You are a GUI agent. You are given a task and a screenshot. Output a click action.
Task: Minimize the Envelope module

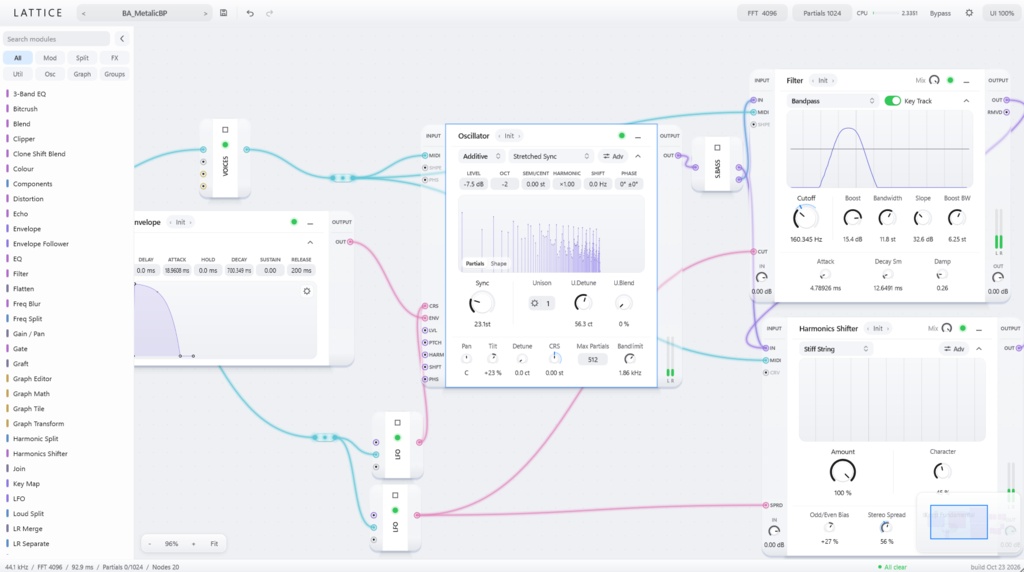click(x=310, y=223)
